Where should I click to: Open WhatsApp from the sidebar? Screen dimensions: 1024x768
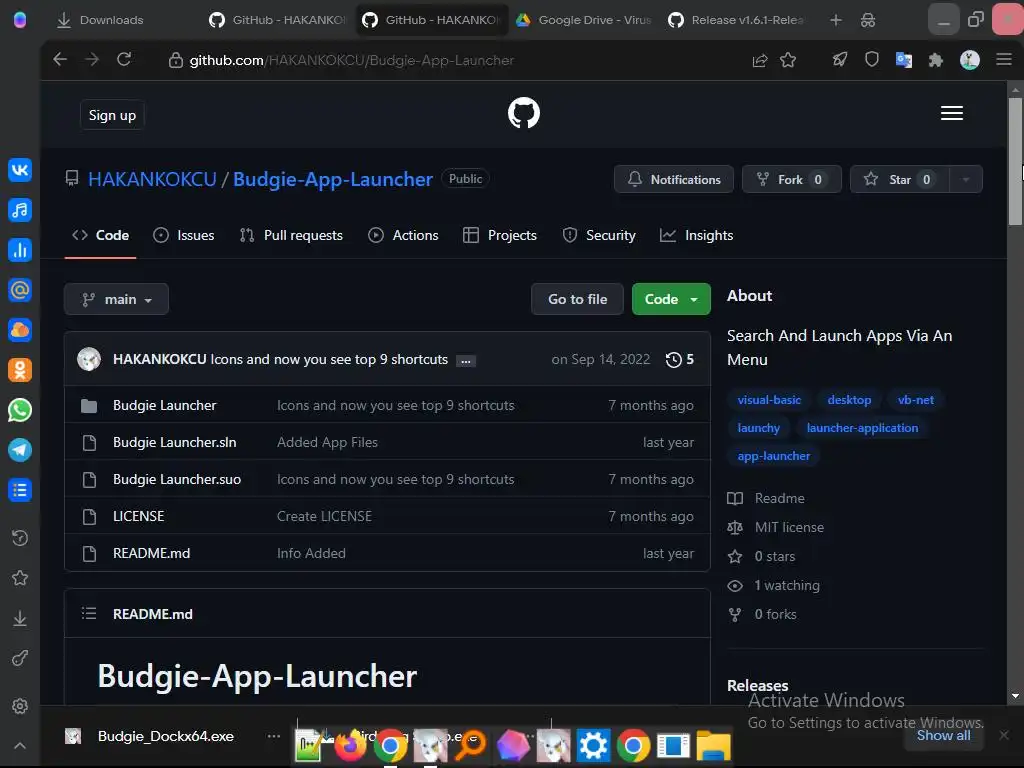(20, 410)
